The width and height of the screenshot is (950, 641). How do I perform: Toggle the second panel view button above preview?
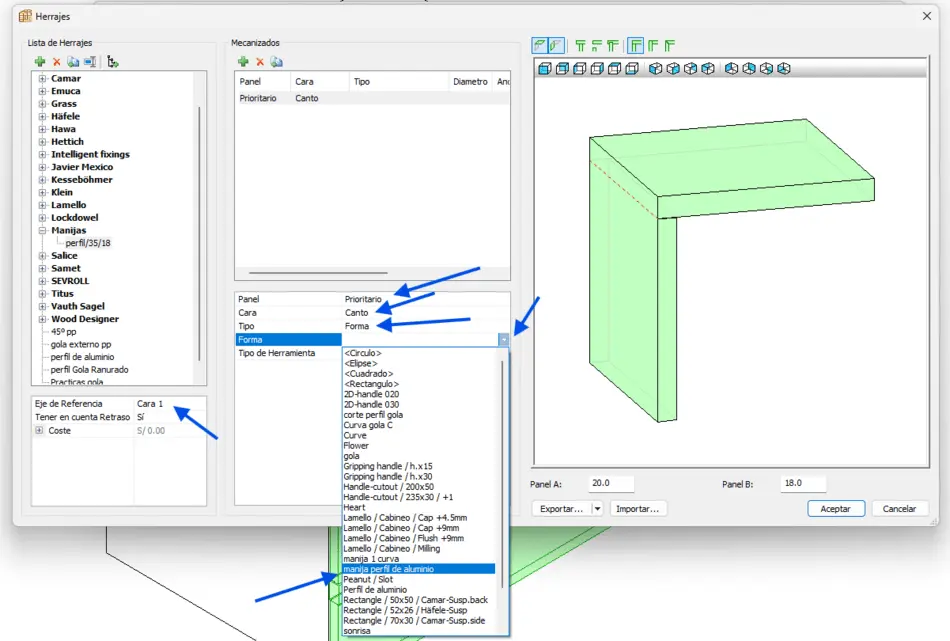click(x=556, y=46)
